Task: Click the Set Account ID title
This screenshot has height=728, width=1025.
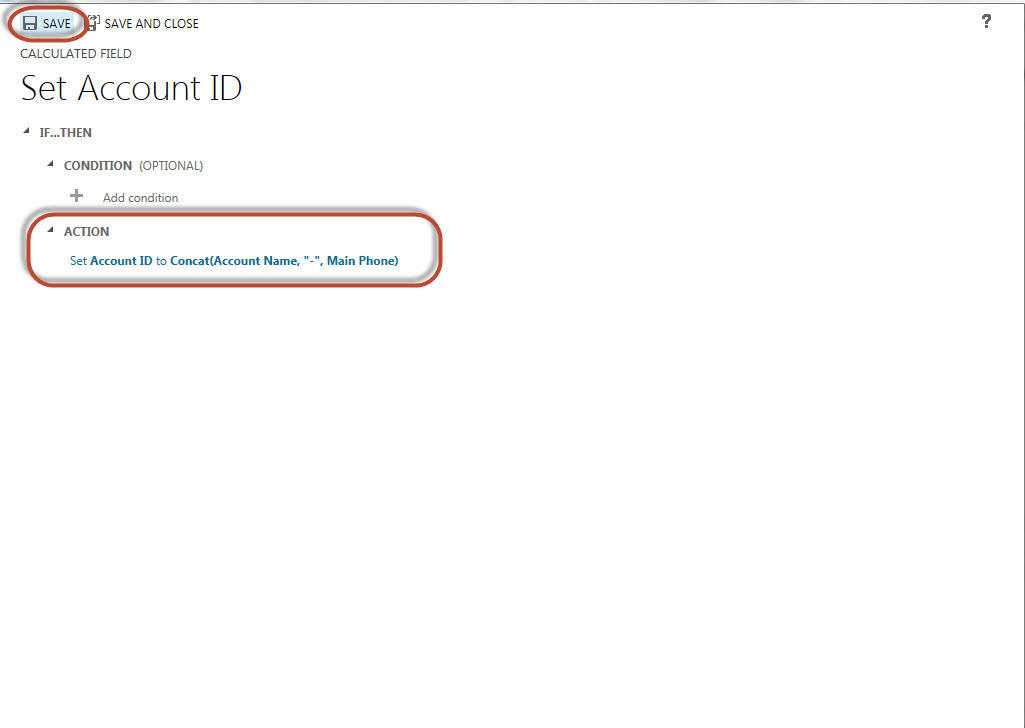Action: [131, 88]
